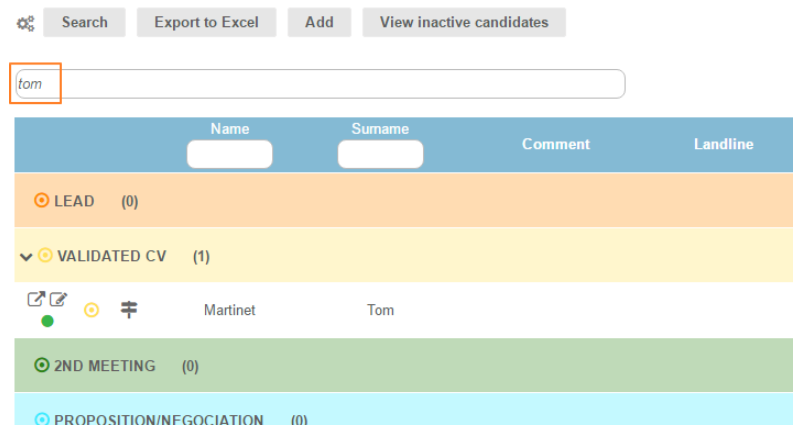Expand the LEAD group row
The width and height of the screenshot is (801, 438).
tap(74, 201)
